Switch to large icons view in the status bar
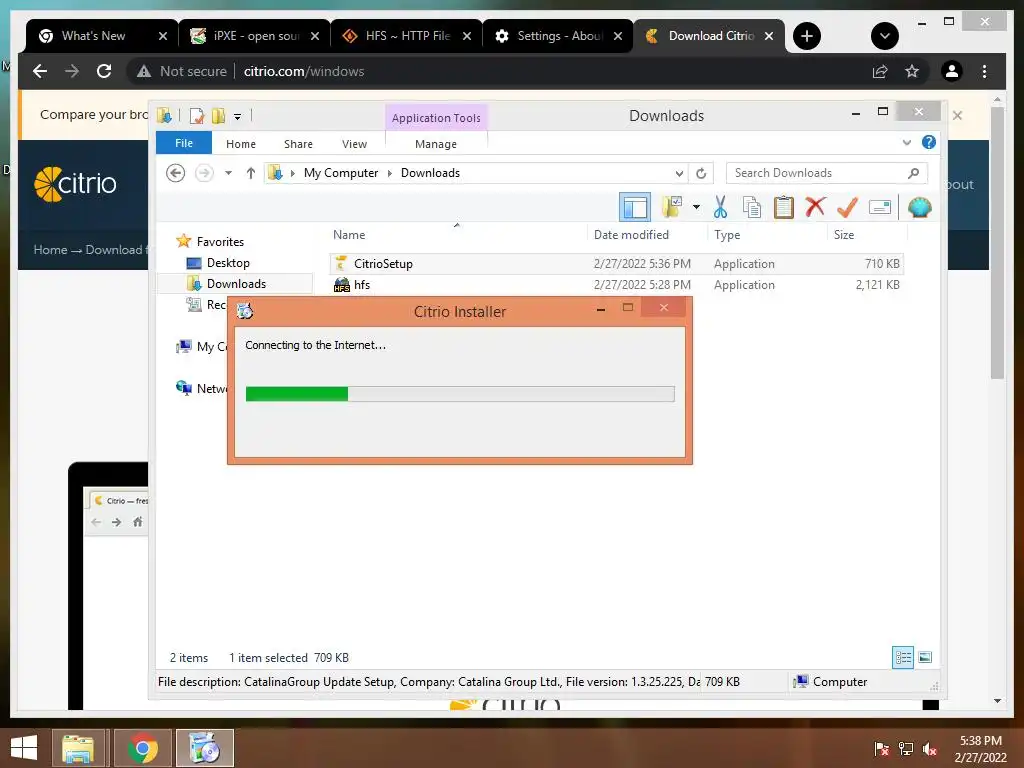 point(925,657)
